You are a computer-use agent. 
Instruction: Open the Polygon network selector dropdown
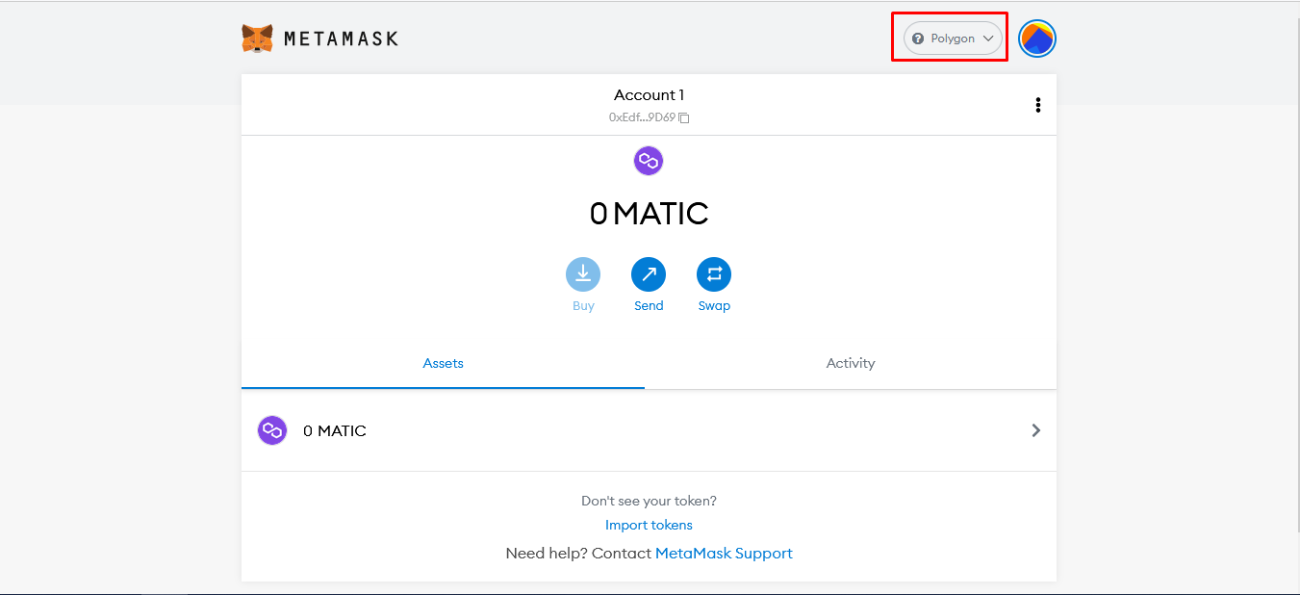point(951,38)
